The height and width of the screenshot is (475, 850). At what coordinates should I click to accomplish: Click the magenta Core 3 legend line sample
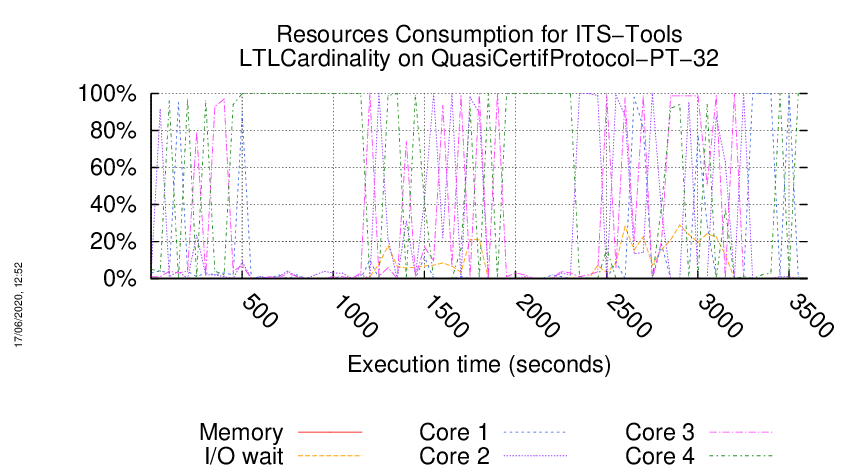click(741, 432)
